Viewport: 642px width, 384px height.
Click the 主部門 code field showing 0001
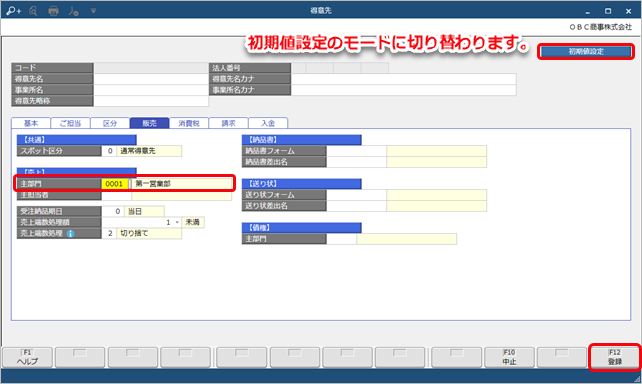click(x=115, y=184)
